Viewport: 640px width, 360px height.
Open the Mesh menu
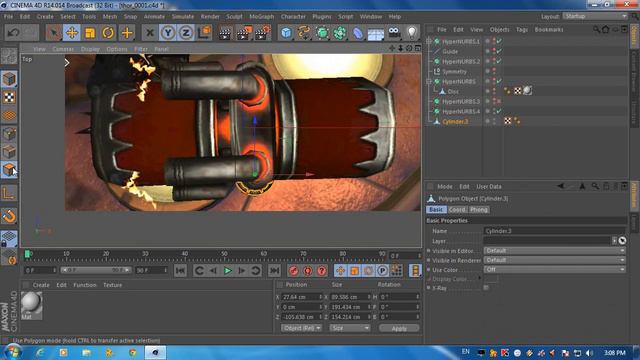tap(109, 17)
